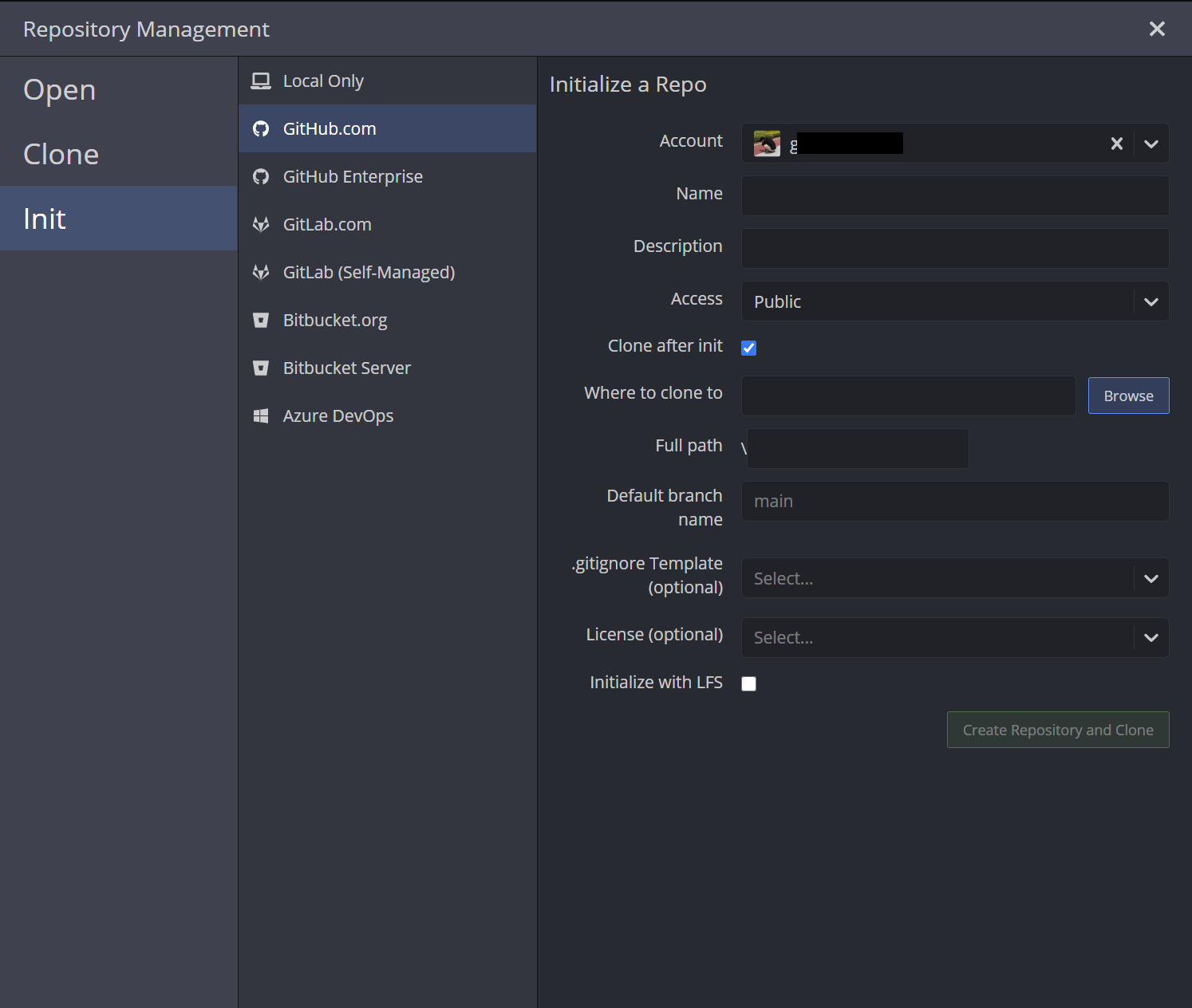1192x1008 pixels.
Task: Click the Bitbucket Server bucket icon
Action: (x=261, y=368)
